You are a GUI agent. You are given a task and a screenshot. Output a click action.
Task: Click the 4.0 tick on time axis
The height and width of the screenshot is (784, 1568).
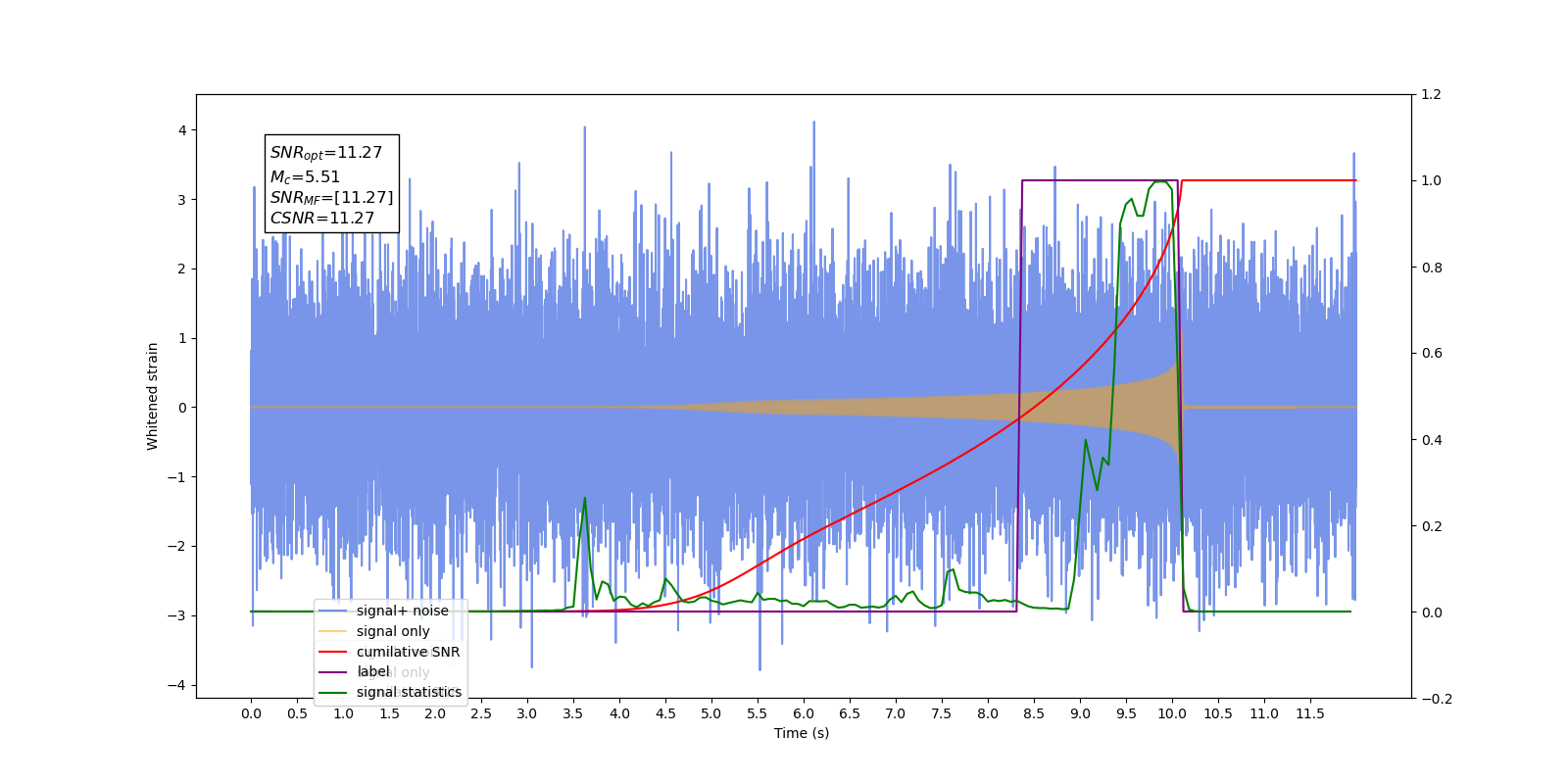point(619,713)
